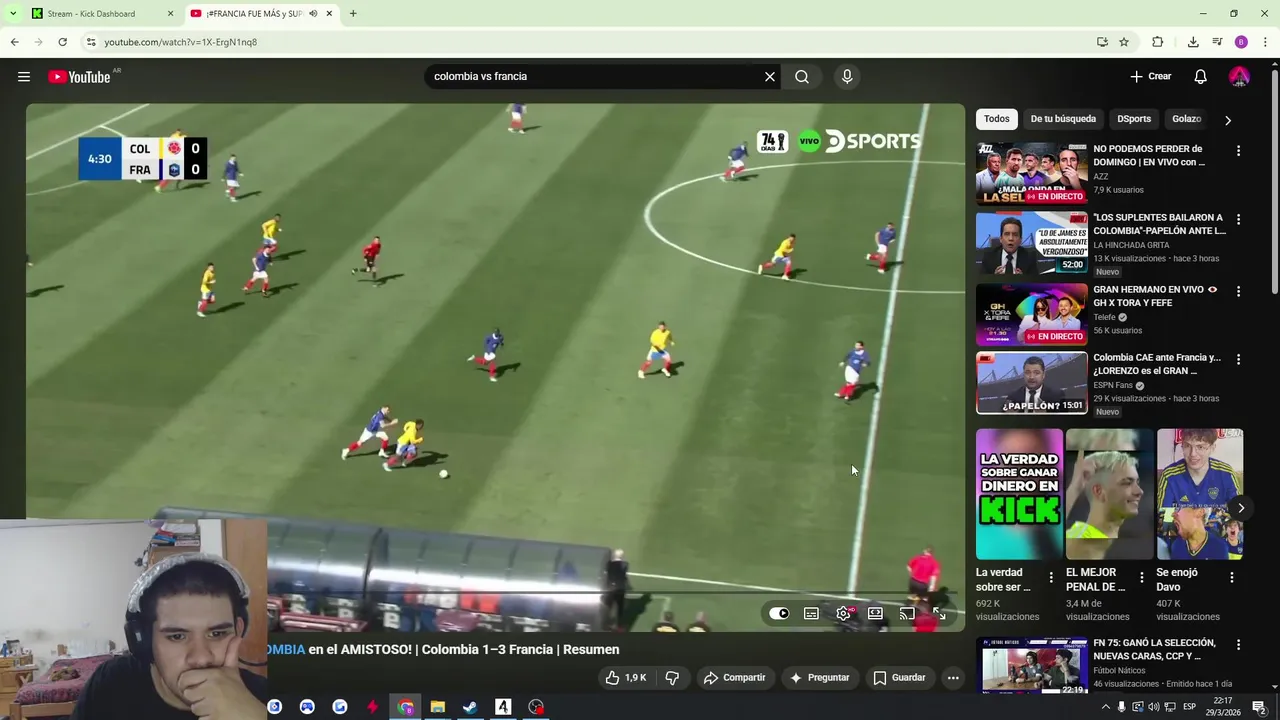Open a new browser tab
The image size is (1280, 720).
[353, 14]
